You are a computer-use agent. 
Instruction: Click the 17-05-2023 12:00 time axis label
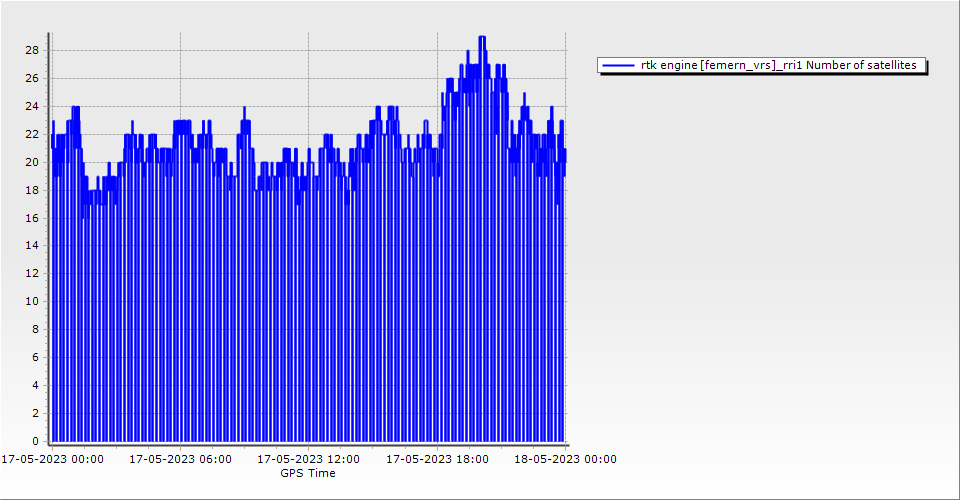[308, 460]
